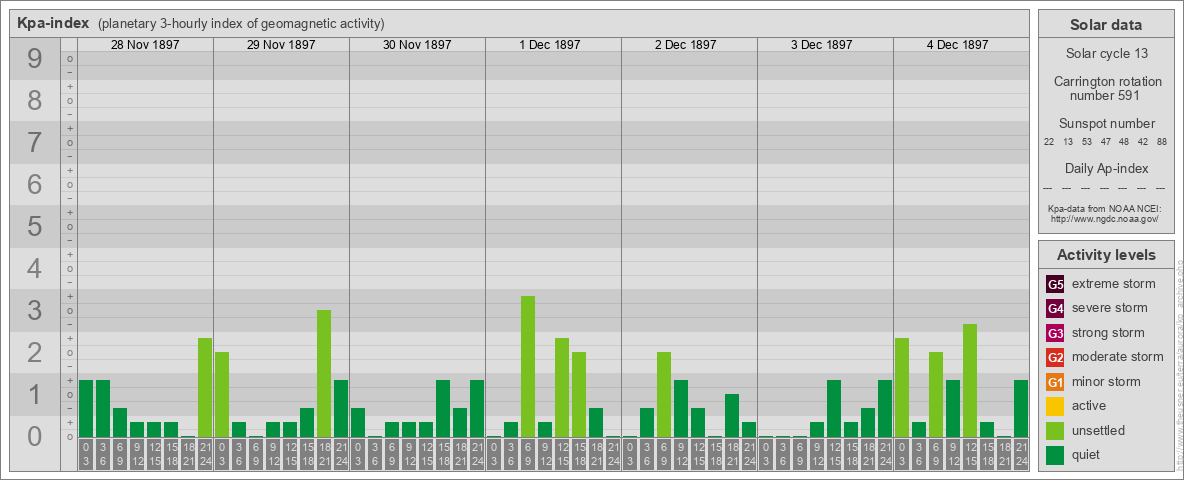The image size is (1184, 480).
Task: Click the 1 Dec 12-15 unsettled bar
Action: pos(562,388)
